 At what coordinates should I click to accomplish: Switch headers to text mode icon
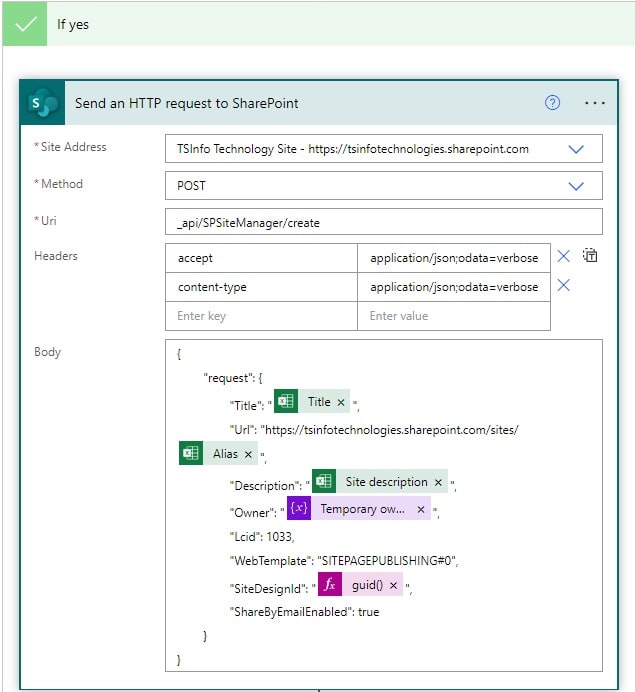click(590, 255)
